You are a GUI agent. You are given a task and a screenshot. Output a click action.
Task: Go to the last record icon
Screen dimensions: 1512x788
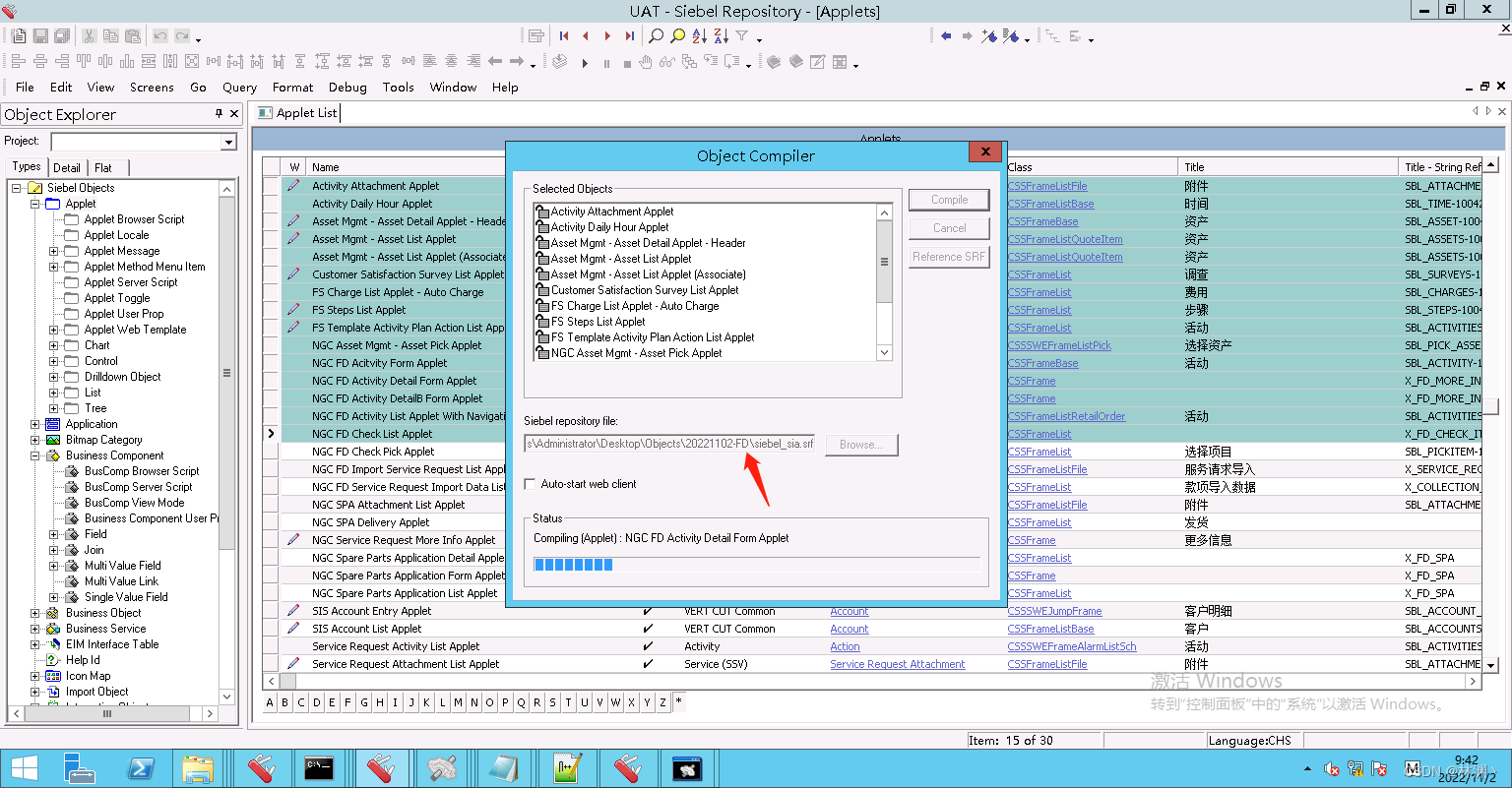click(629, 36)
